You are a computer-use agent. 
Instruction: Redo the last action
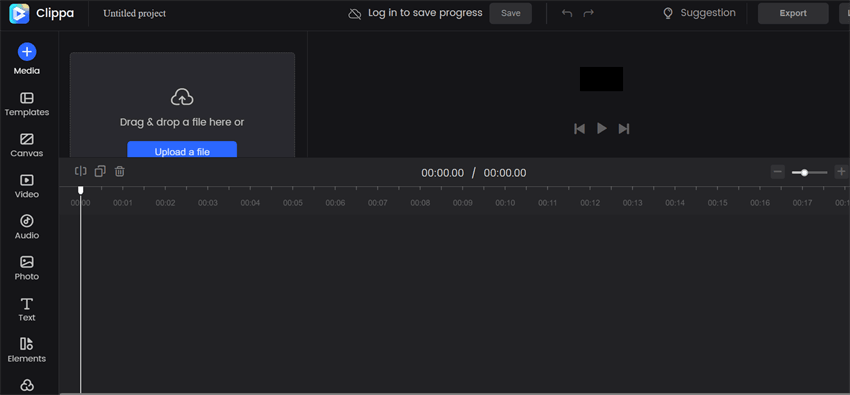(x=589, y=13)
